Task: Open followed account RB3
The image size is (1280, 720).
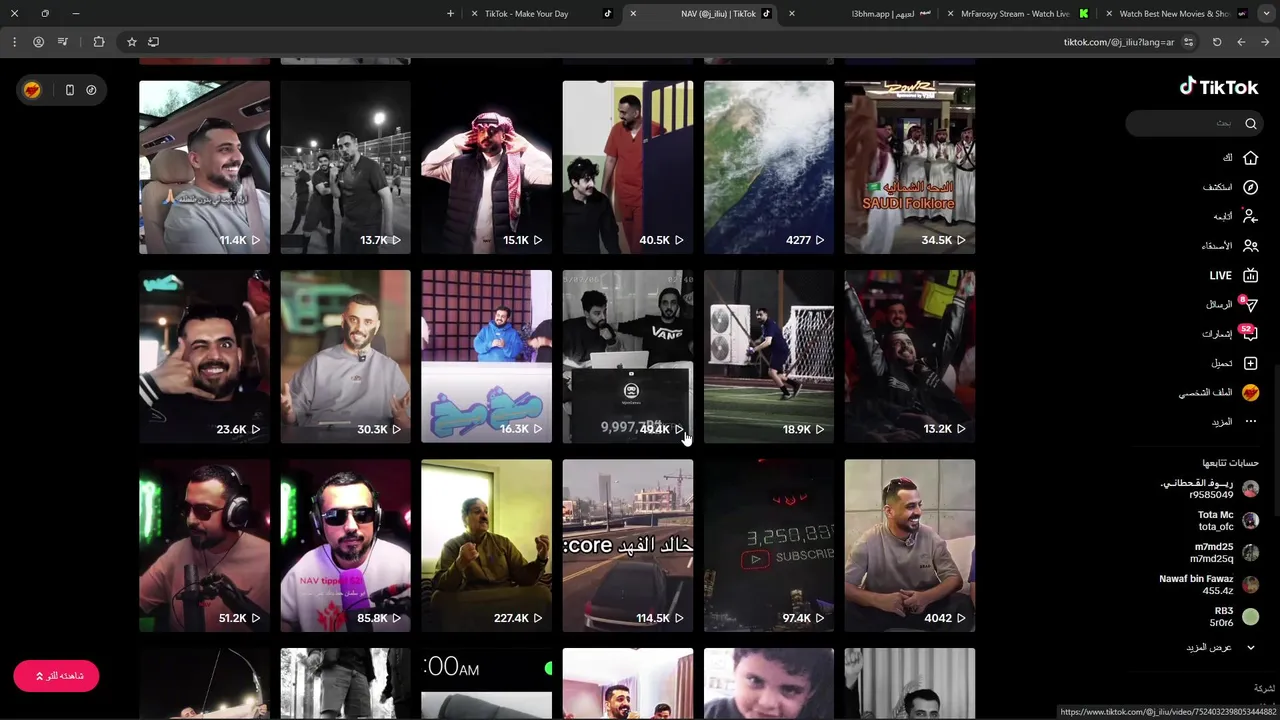Action: click(1234, 617)
